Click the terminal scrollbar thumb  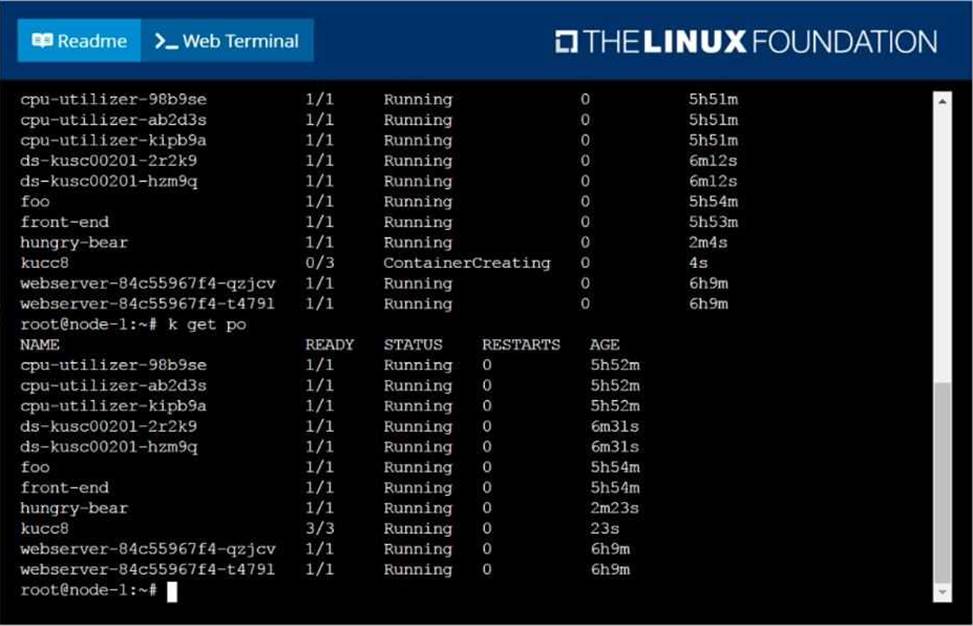(x=941, y=480)
